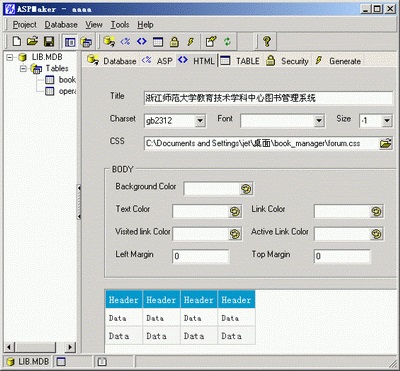Open the View menu

tap(94, 25)
